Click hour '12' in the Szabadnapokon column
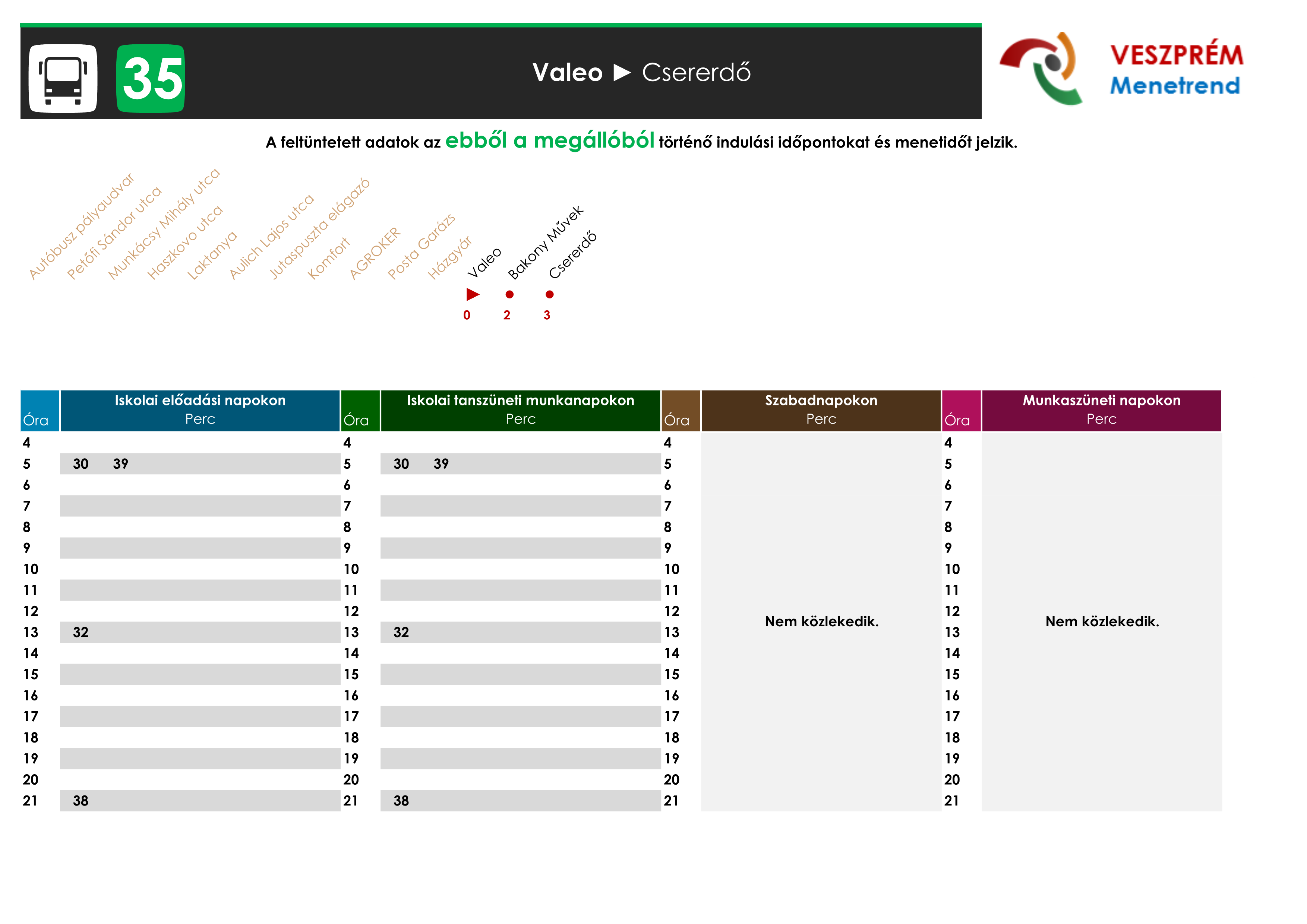1307x924 pixels. (672, 611)
